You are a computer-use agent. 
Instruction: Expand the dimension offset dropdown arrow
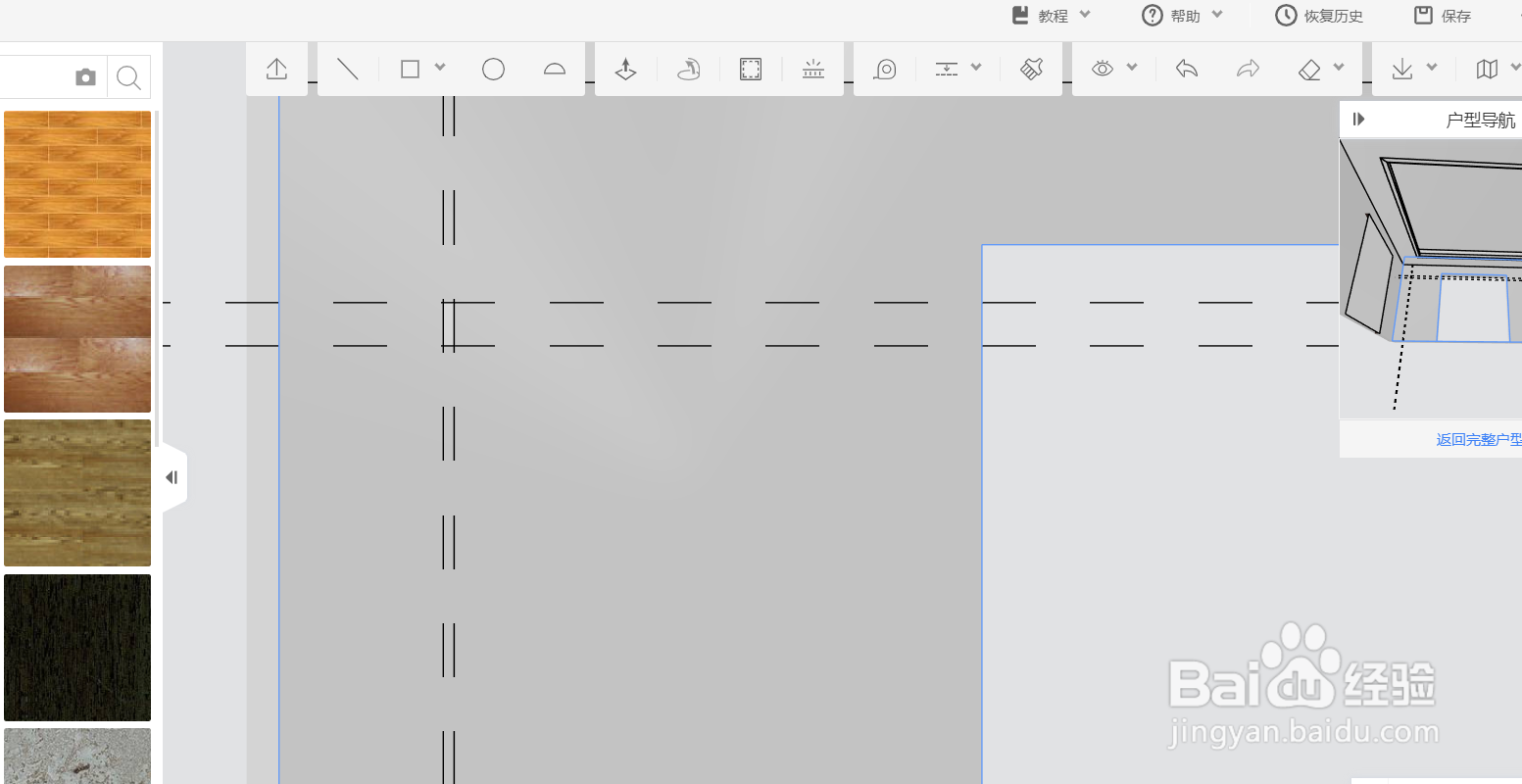[976, 68]
